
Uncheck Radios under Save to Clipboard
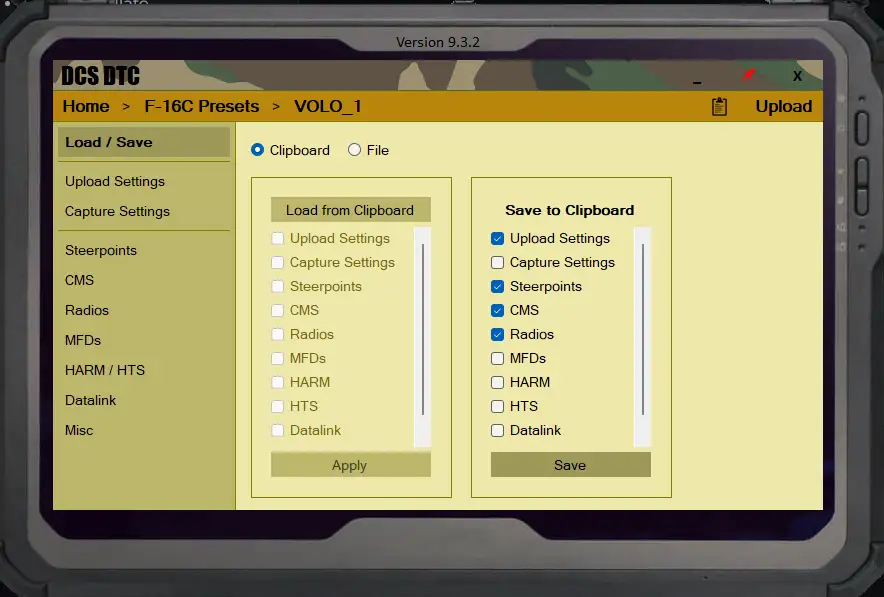497,334
